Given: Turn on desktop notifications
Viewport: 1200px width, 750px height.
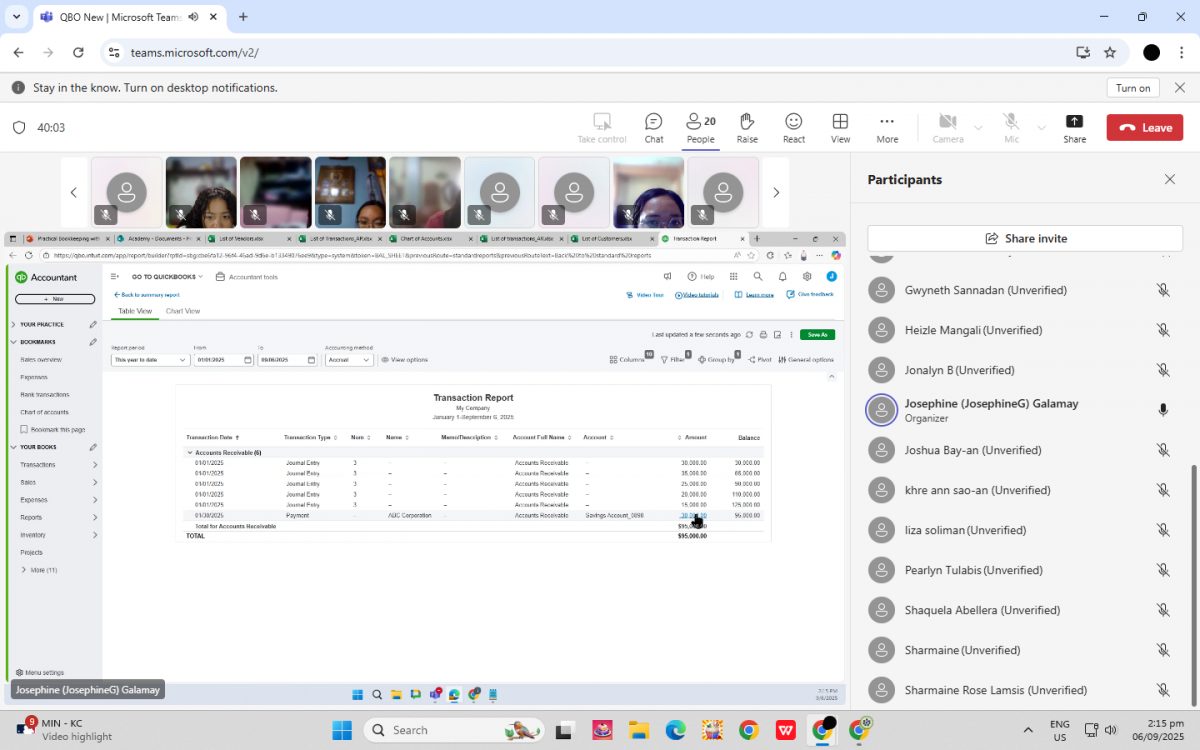Looking at the screenshot, I should (x=1133, y=88).
